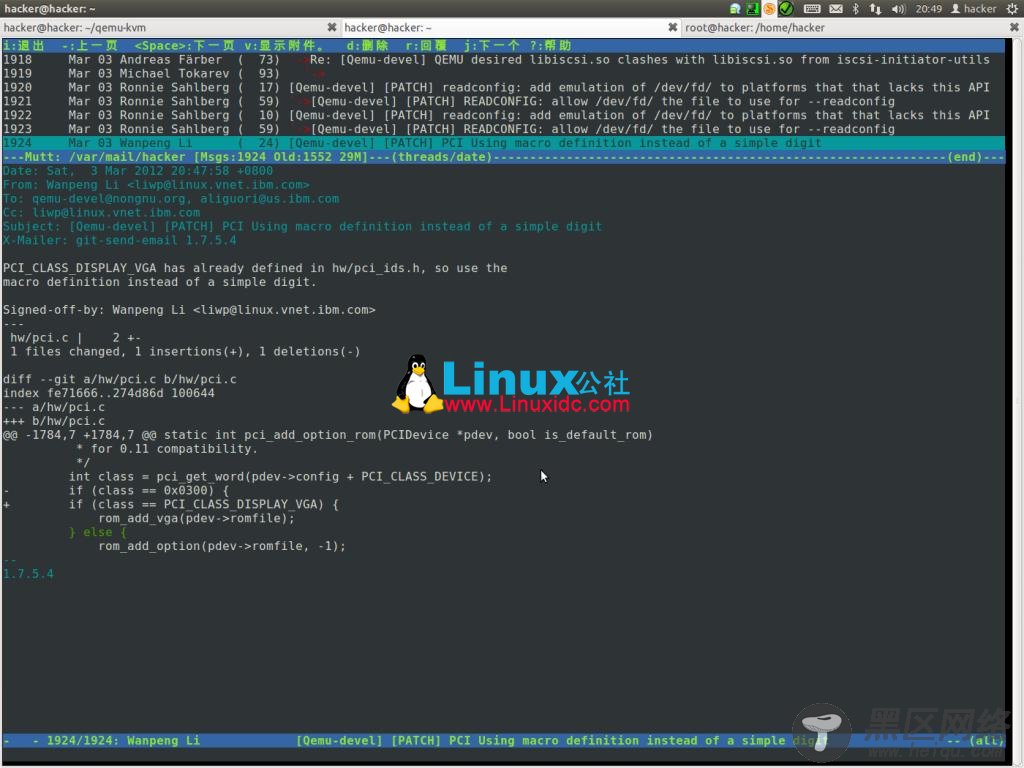Screen dimensions: 1024x768
Task: Click the Signed-off-by: Wanpeng Li line
Action: [189, 310]
